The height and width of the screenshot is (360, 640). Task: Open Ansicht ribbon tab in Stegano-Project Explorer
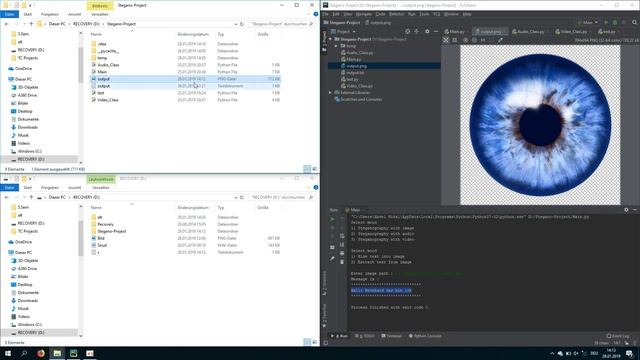click(x=74, y=14)
